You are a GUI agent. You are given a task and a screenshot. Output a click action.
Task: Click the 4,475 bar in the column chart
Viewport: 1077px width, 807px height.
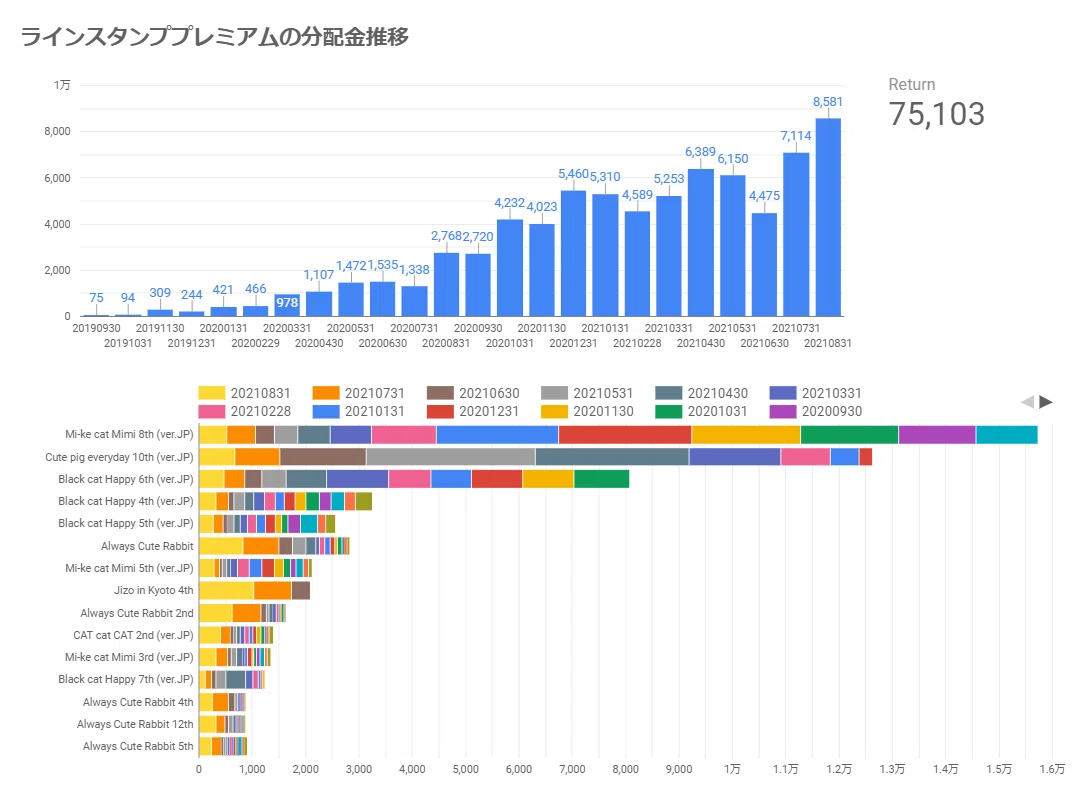tap(764, 264)
